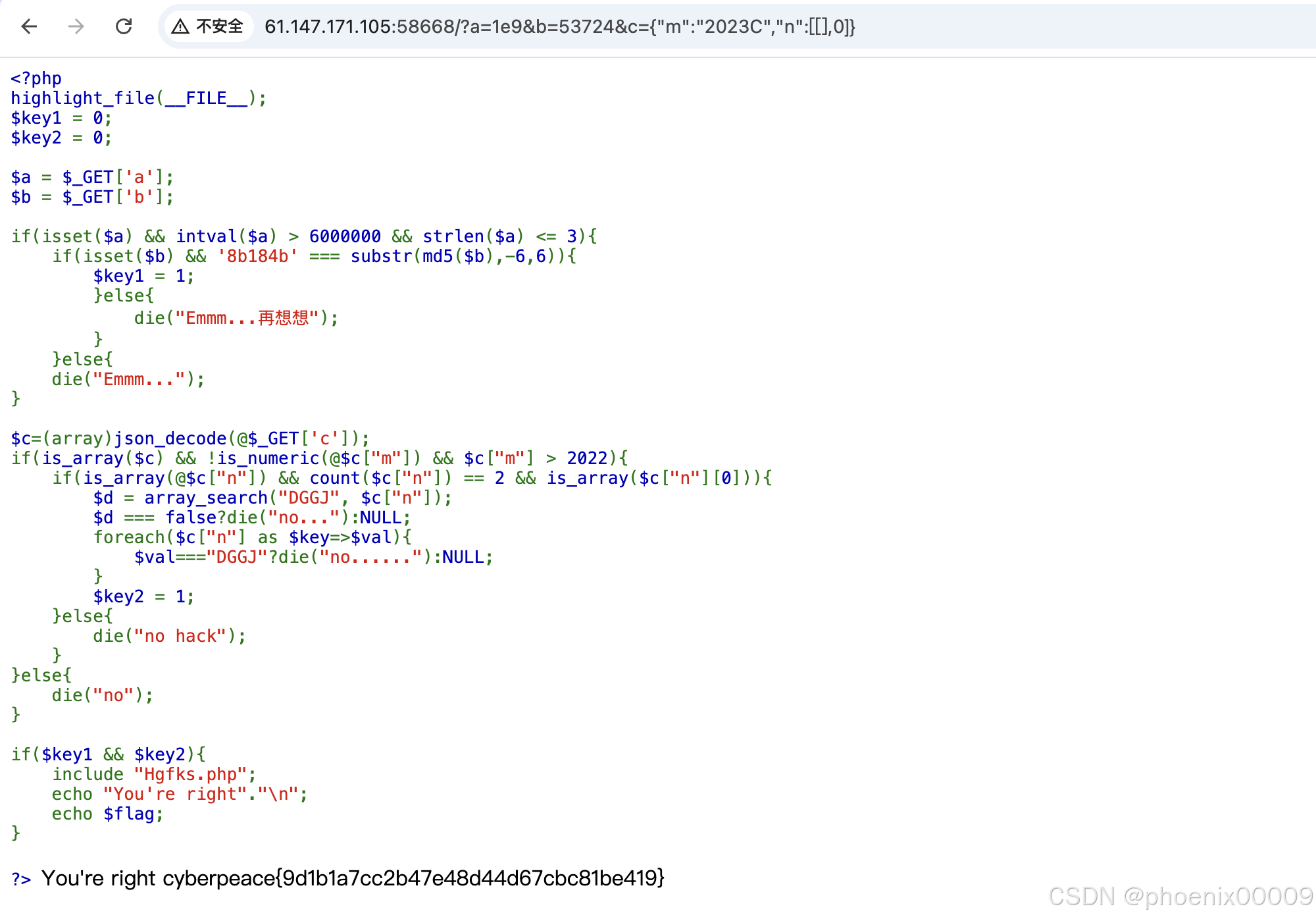Click the browser forward arrow
The width and height of the screenshot is (1316, 919).
(x=76, y=26)
